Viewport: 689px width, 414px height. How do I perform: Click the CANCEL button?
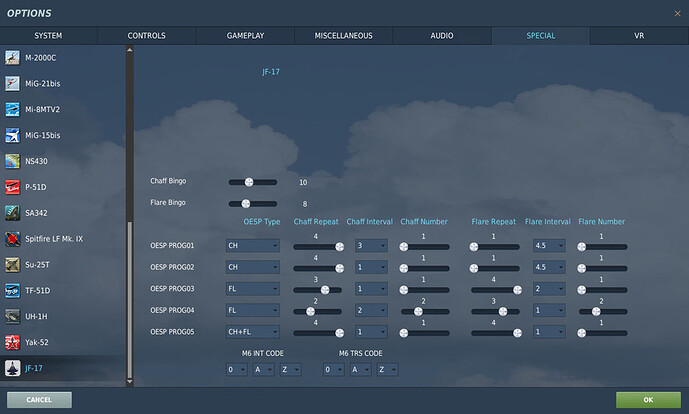[x=39, y=400]
